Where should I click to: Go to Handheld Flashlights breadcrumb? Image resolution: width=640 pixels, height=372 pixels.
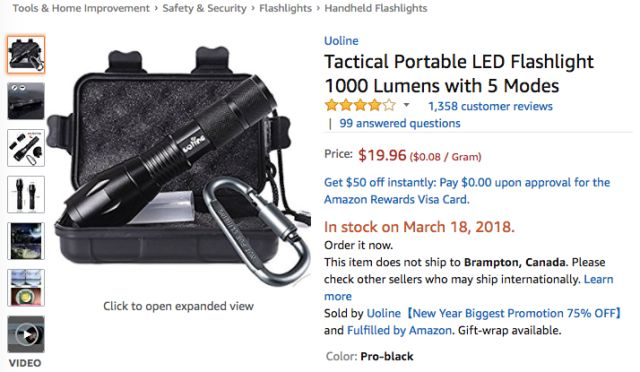pos(376,8)
